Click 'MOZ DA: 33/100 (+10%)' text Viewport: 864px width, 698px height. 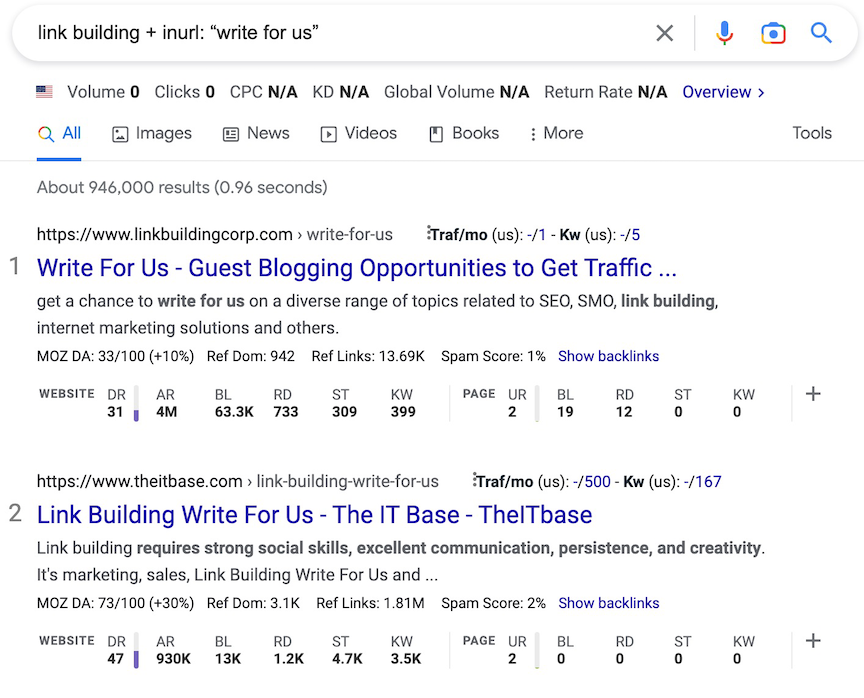[x=115, y=356]
